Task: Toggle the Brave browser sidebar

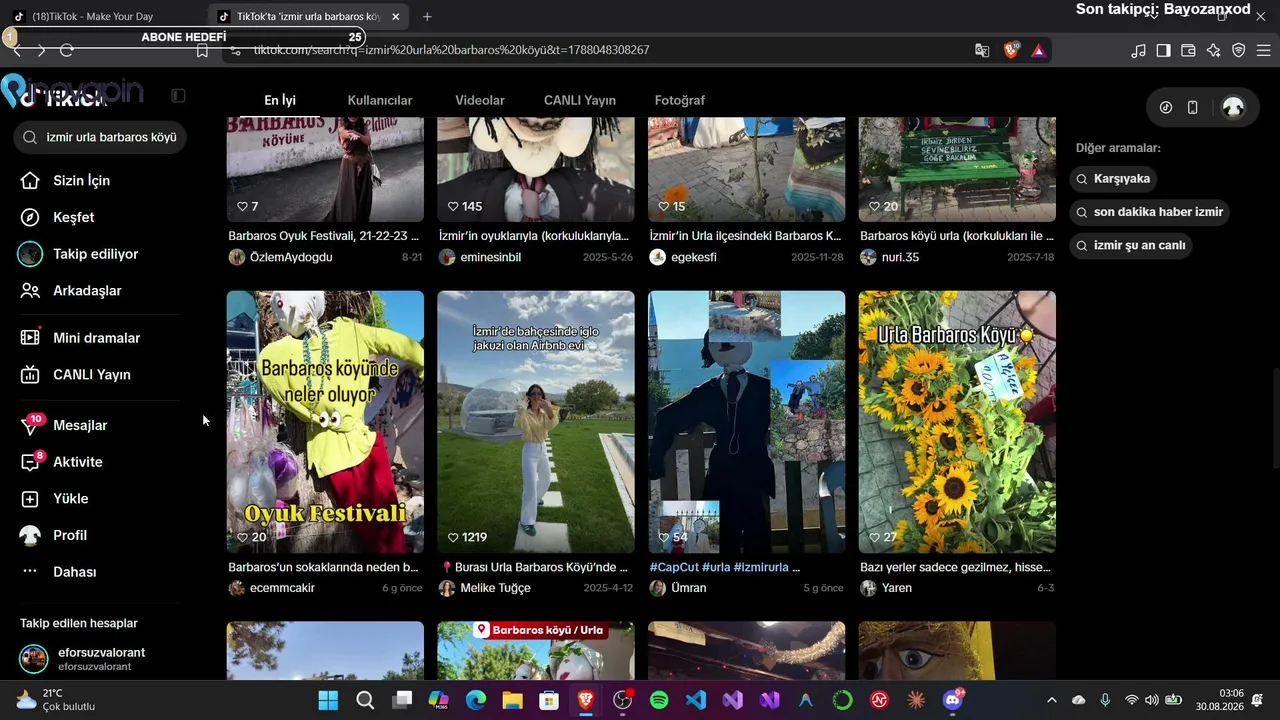Action: point(1163,50)
